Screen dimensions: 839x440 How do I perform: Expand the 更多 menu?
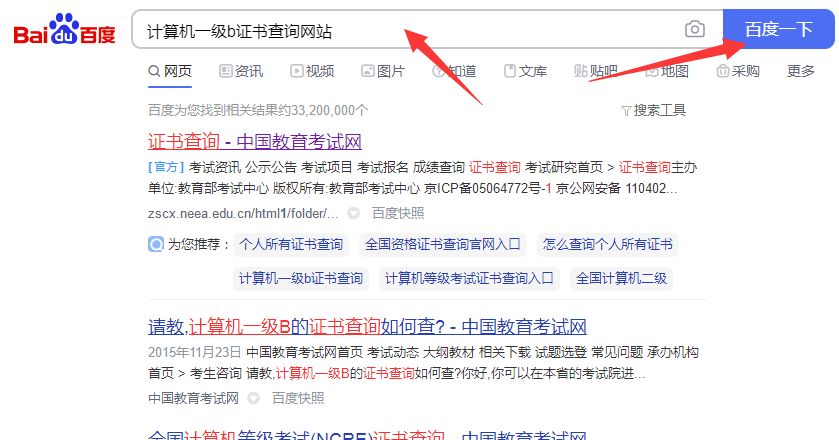click(x=800, y=71)
